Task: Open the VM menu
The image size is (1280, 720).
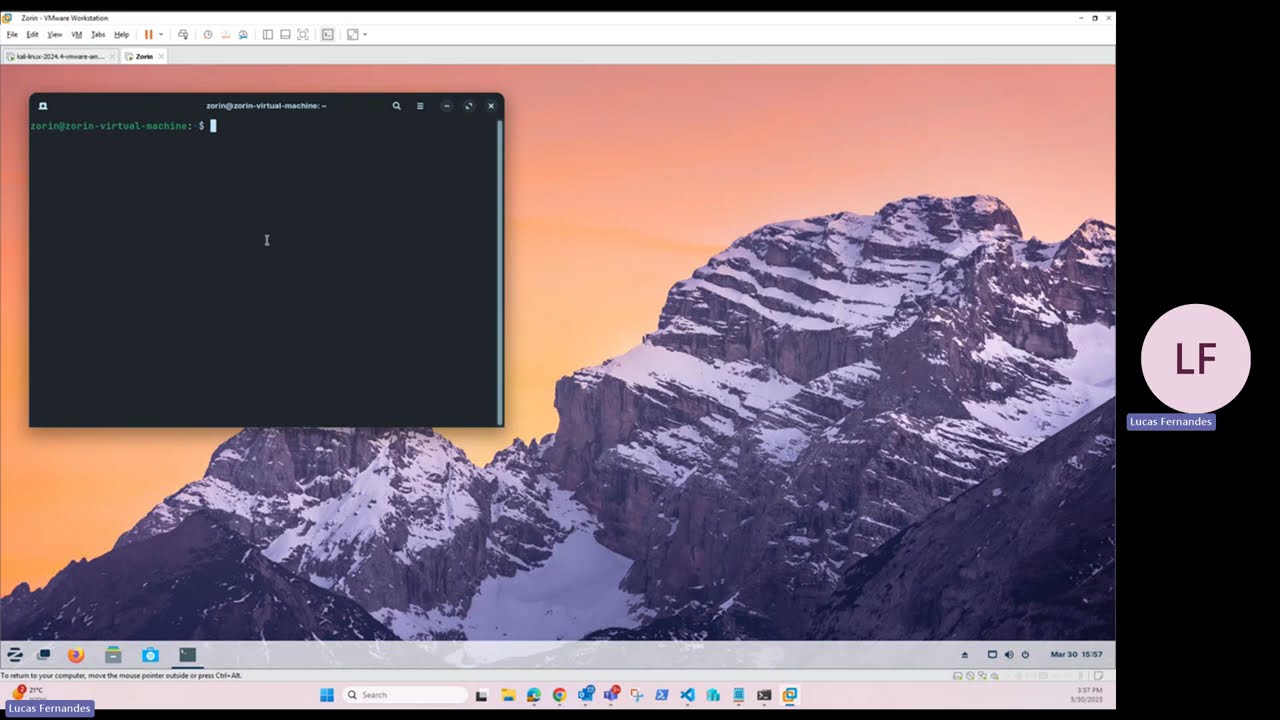Action: click(x=76, y=34)
